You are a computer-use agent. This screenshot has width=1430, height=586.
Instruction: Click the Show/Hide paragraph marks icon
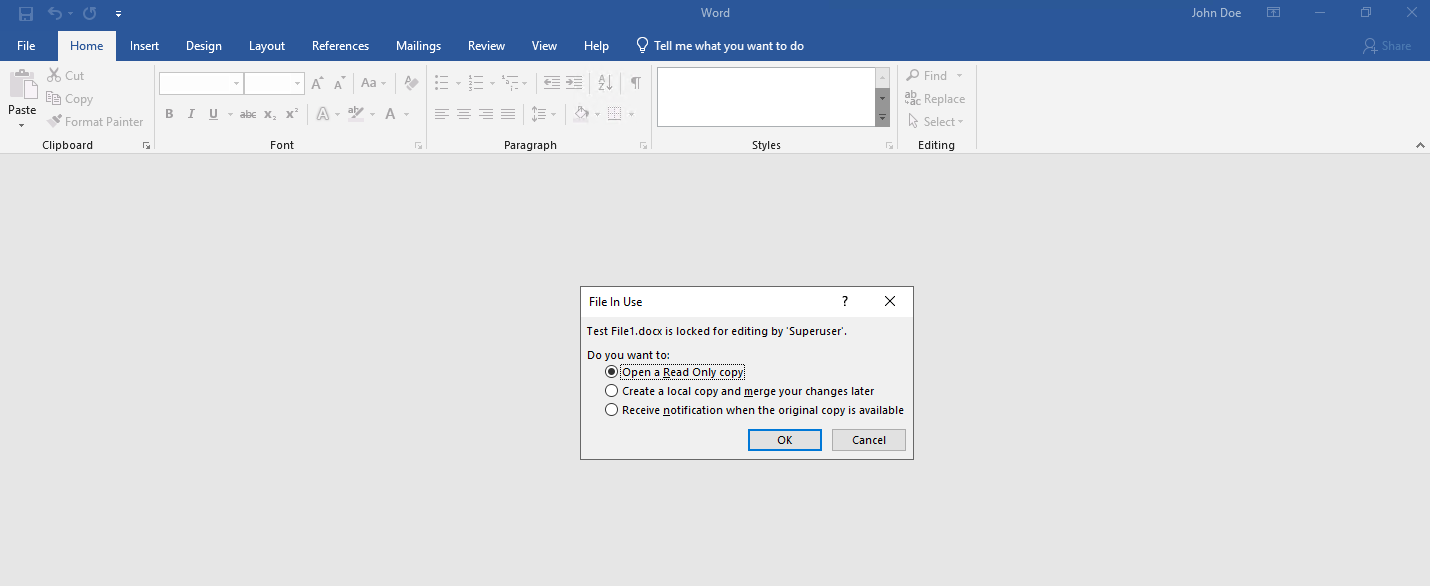(x=635, y=83)
